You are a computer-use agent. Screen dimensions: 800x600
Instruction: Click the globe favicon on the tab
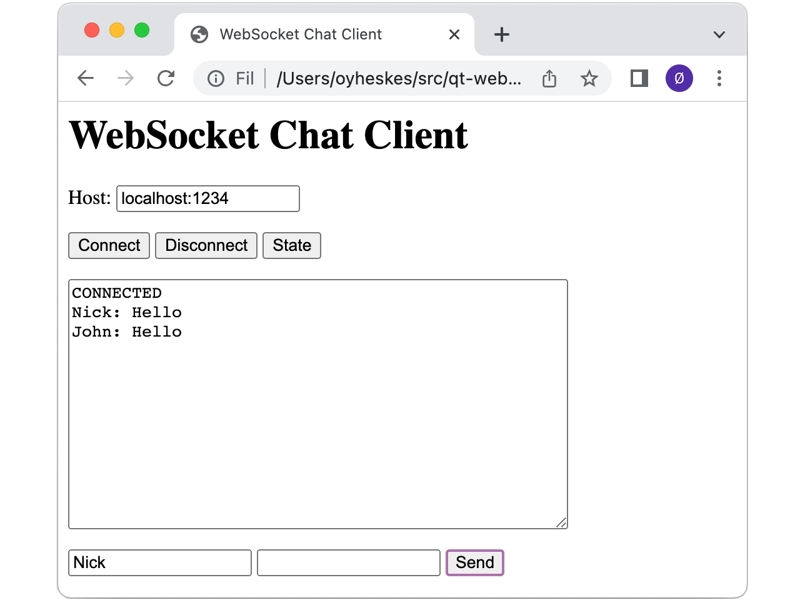coord(196,33)
